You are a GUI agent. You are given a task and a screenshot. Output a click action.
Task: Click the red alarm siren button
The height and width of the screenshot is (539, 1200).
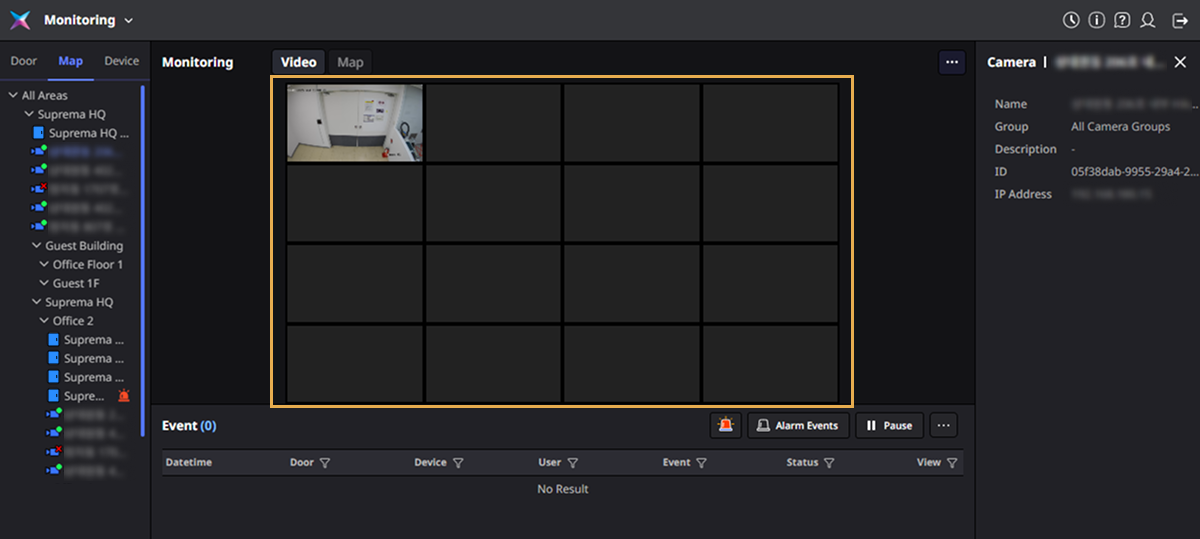725,425
